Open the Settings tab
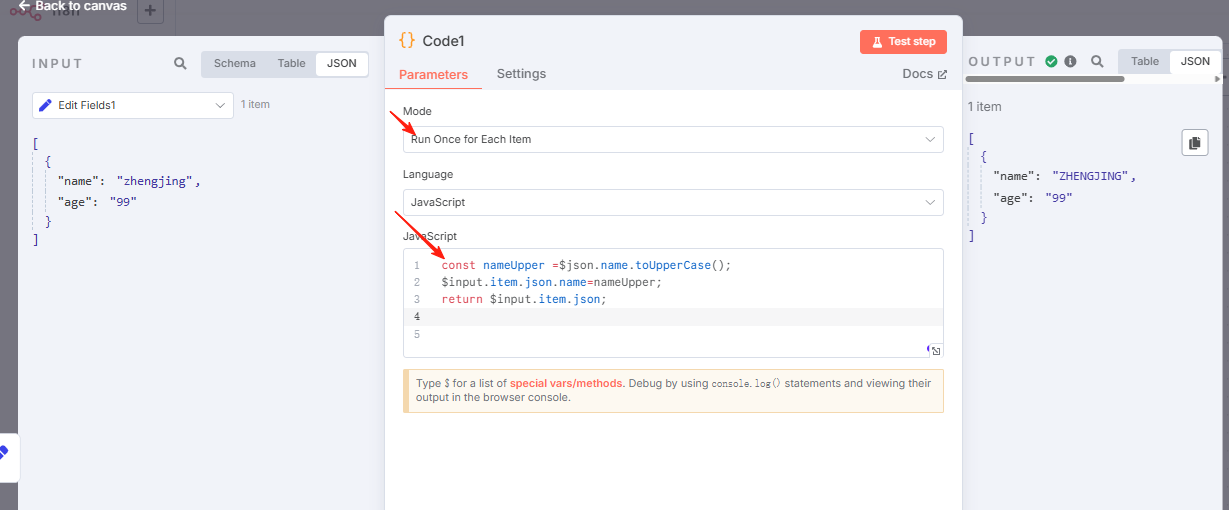 coord(521,74)
